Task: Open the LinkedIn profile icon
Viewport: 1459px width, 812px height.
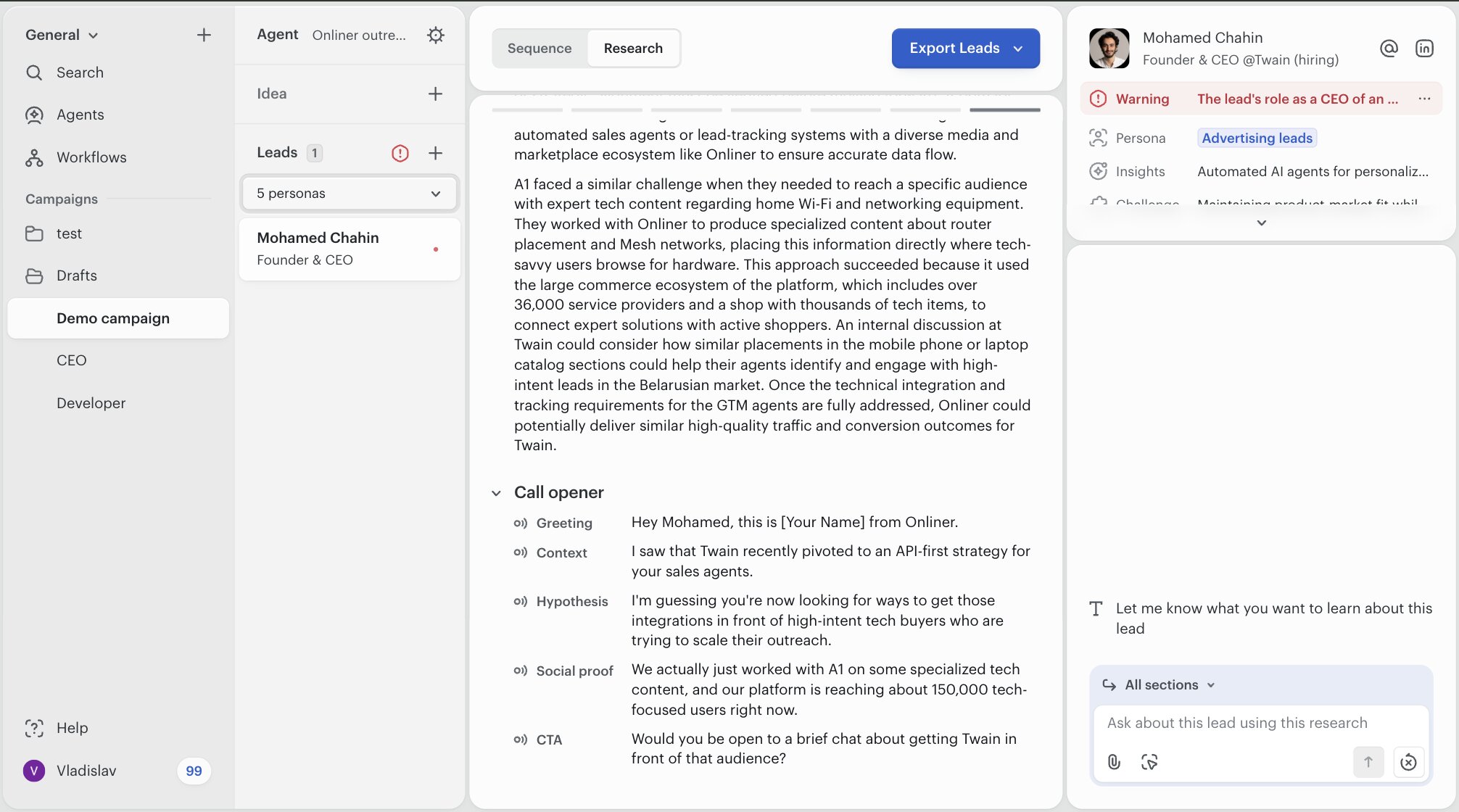Action: (1424, 49)
